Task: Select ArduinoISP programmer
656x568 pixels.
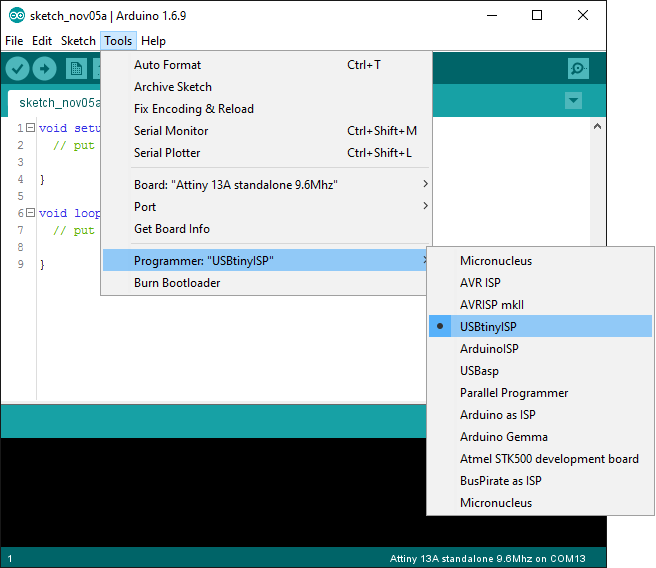Action: pyautogui.click(x=541, y=348)
